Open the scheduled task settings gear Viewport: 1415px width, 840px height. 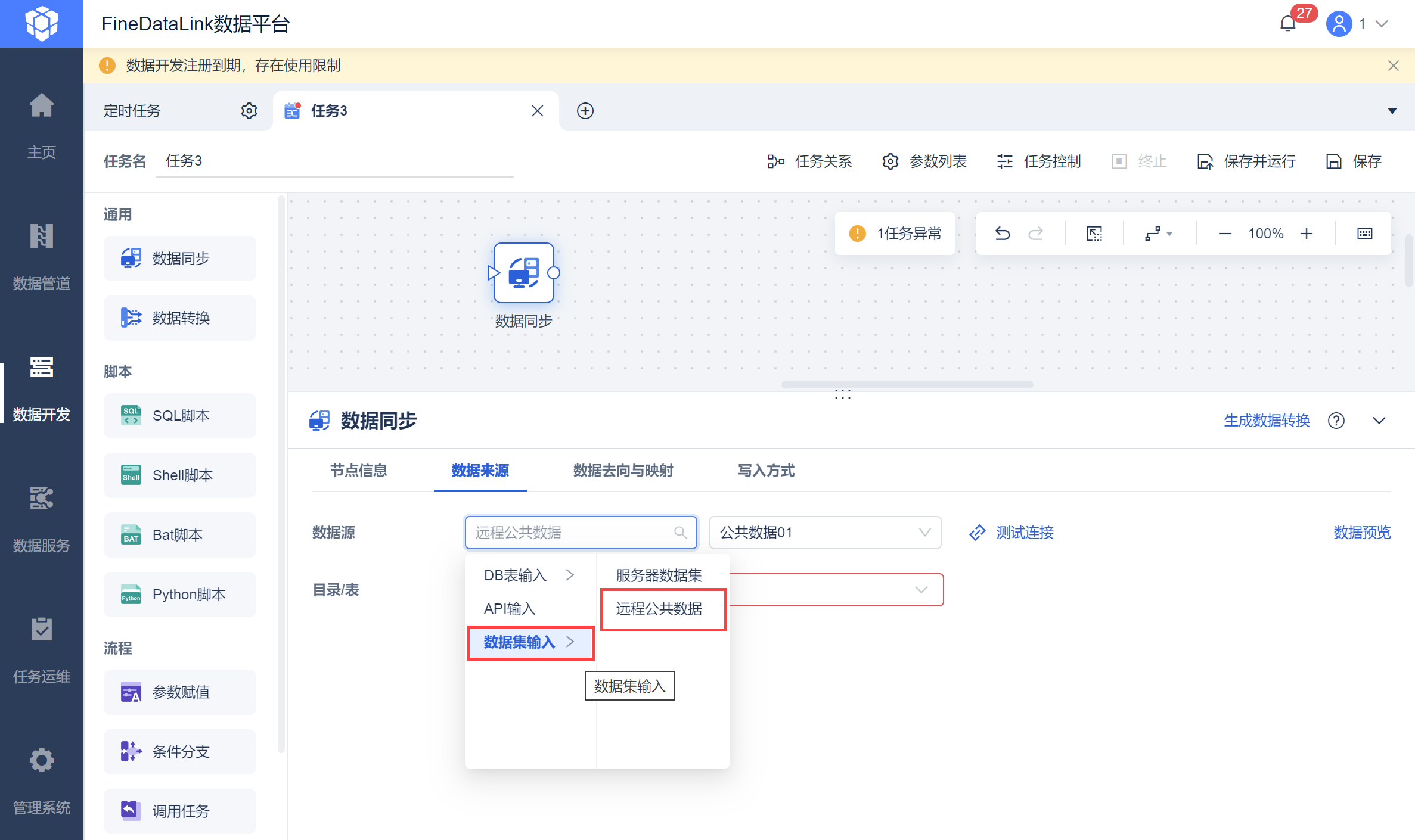[x=249, y=111]
